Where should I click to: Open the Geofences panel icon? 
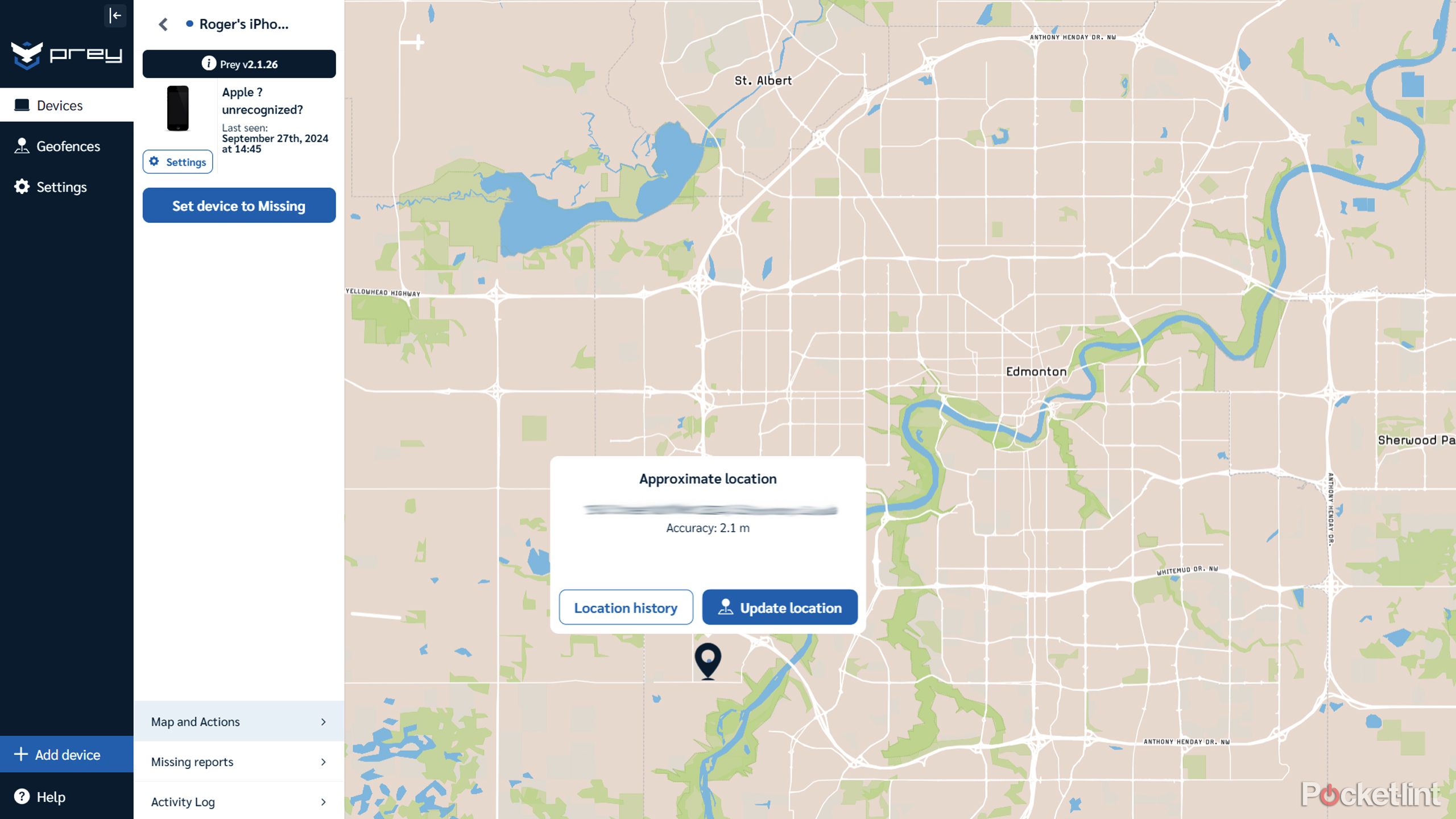(x=22, y=146)
